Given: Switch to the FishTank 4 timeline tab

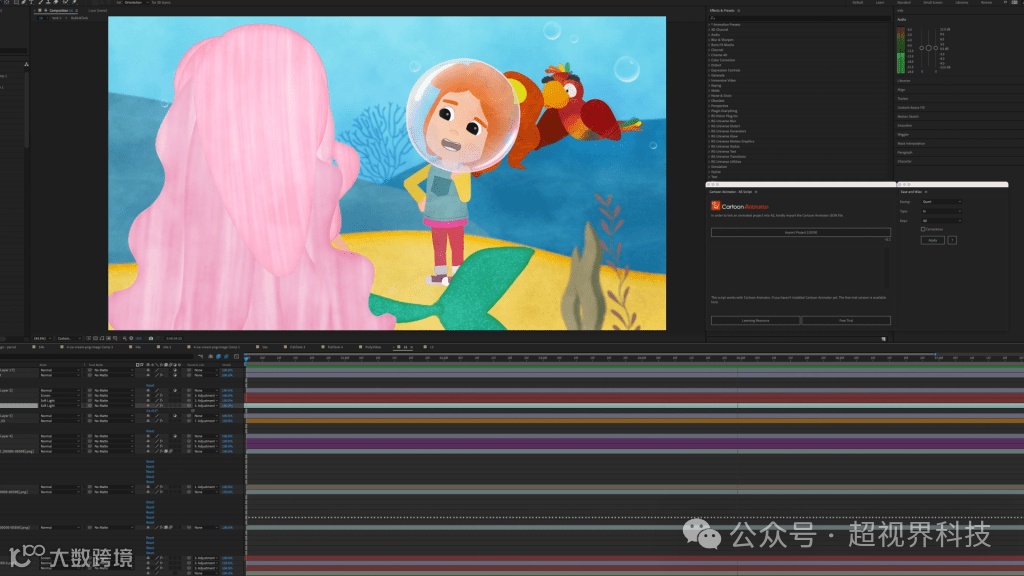Looking at the screenshot, I should [x=335, y=347].
